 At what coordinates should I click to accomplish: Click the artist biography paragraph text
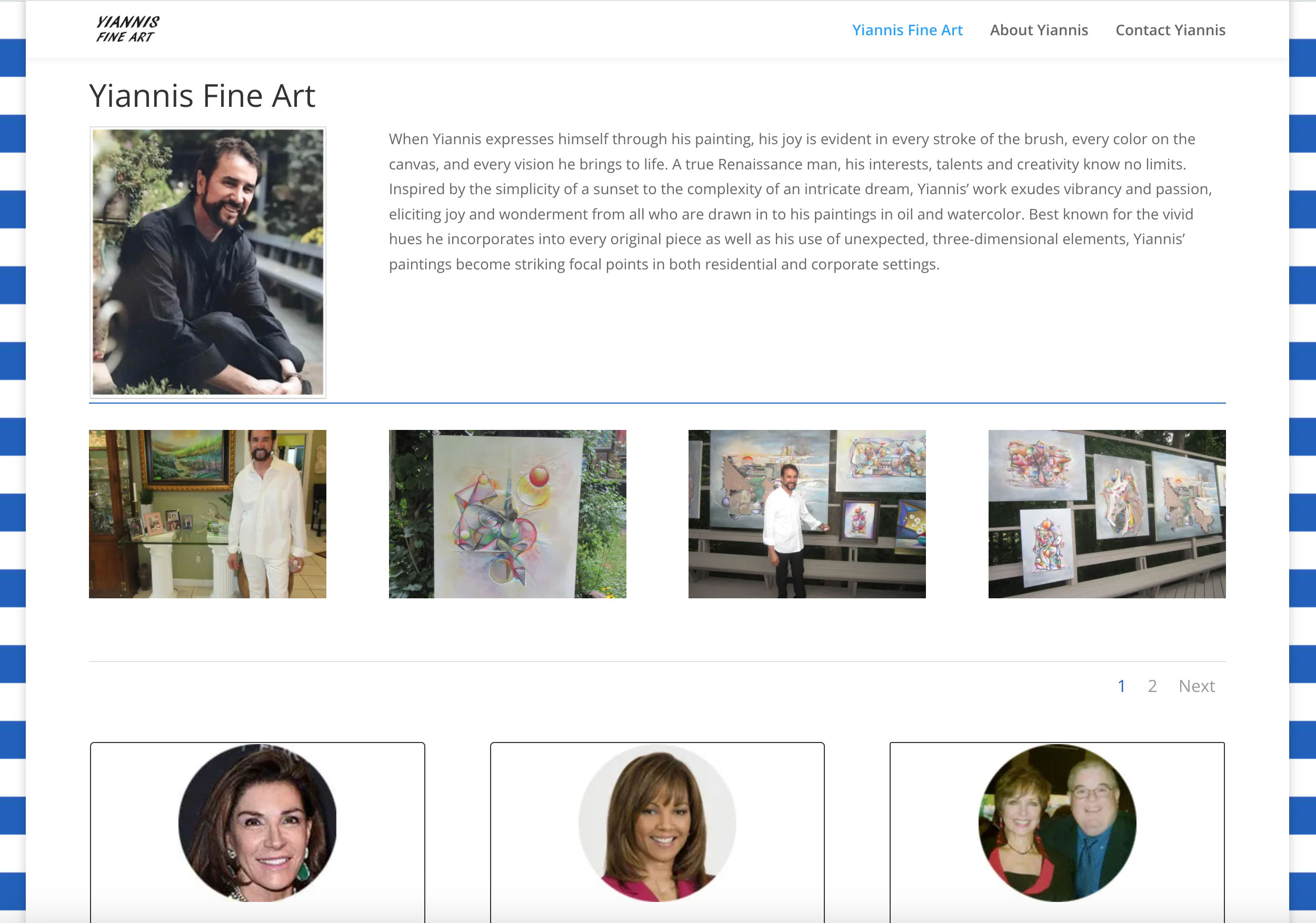801,202
